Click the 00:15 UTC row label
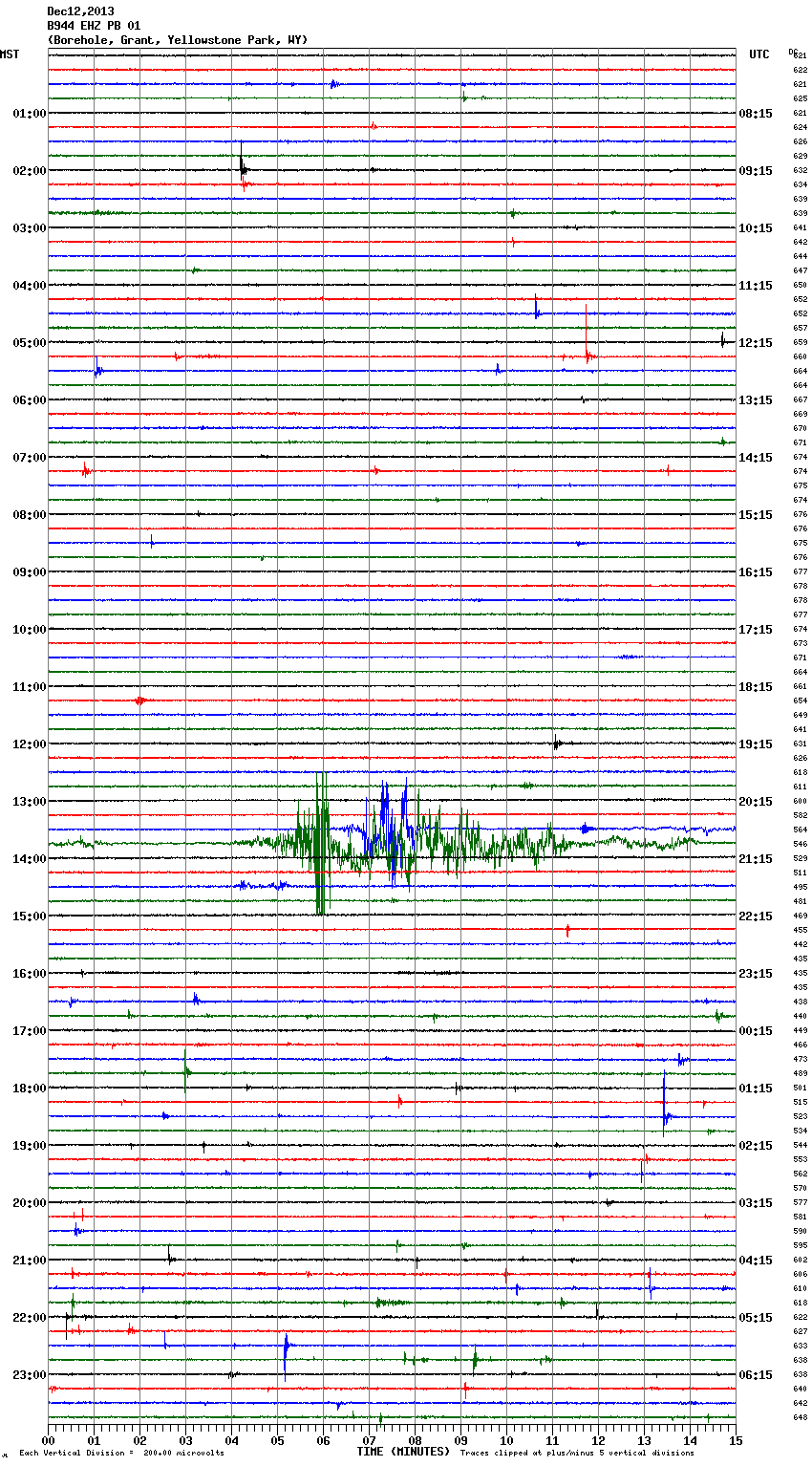812x1466 pixels. click(x=756, y=1030)
